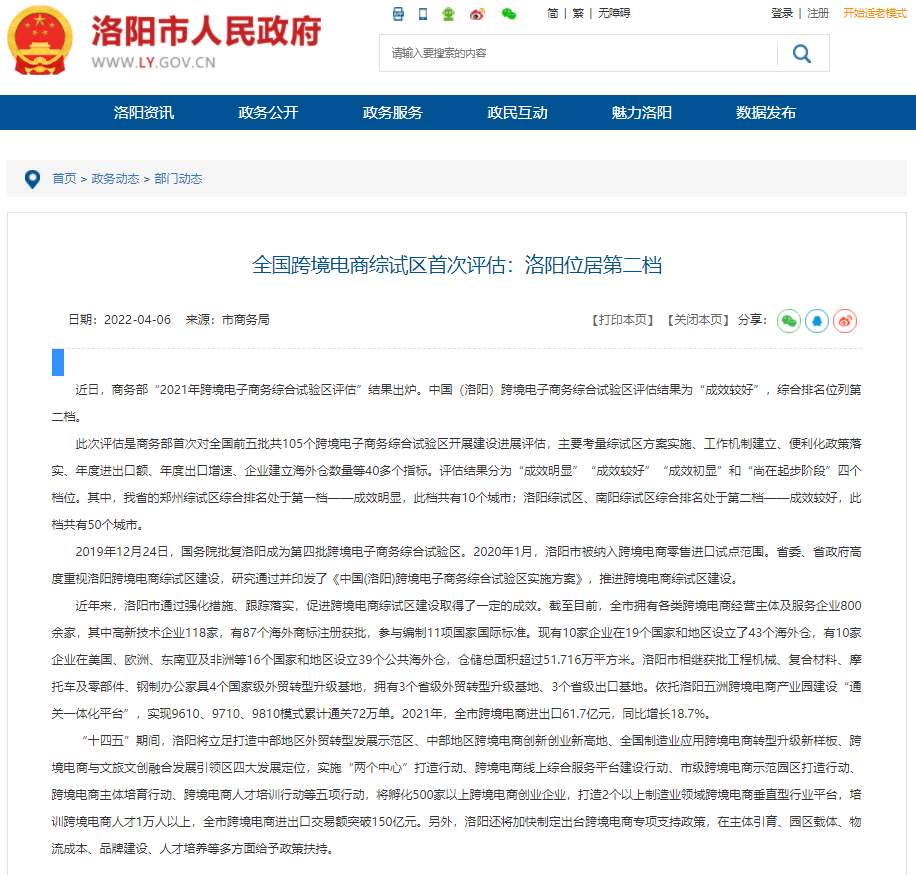This screenshot has height=875, width=916.
Task: Open 无障碍 accessibility mode
Action: [614, 13]
